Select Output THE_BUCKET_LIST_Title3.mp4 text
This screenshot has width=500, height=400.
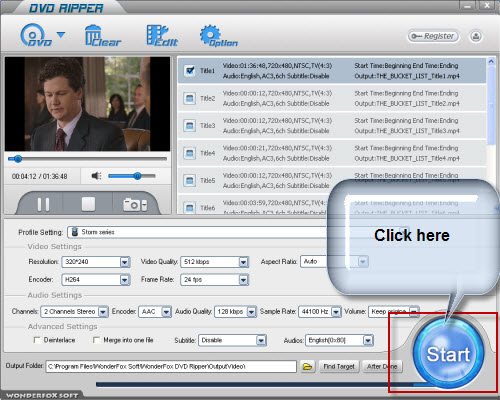coord(407,131)
